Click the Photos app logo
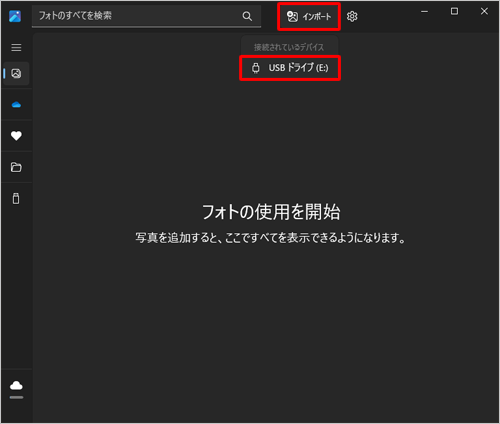This screenshot has width=500, height=424. pos(15,16)
